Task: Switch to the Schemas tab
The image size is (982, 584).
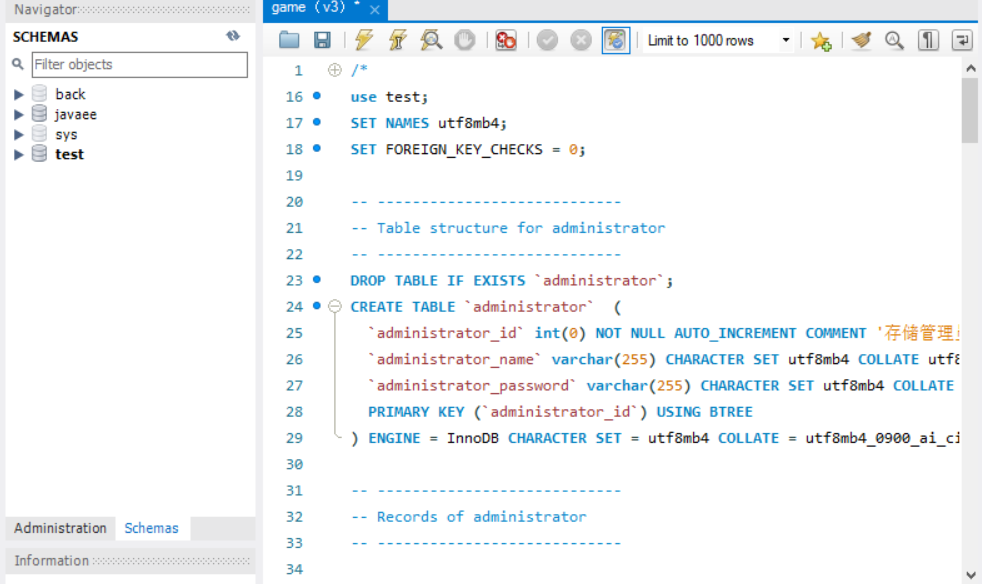Action: (x=152, y=528)
